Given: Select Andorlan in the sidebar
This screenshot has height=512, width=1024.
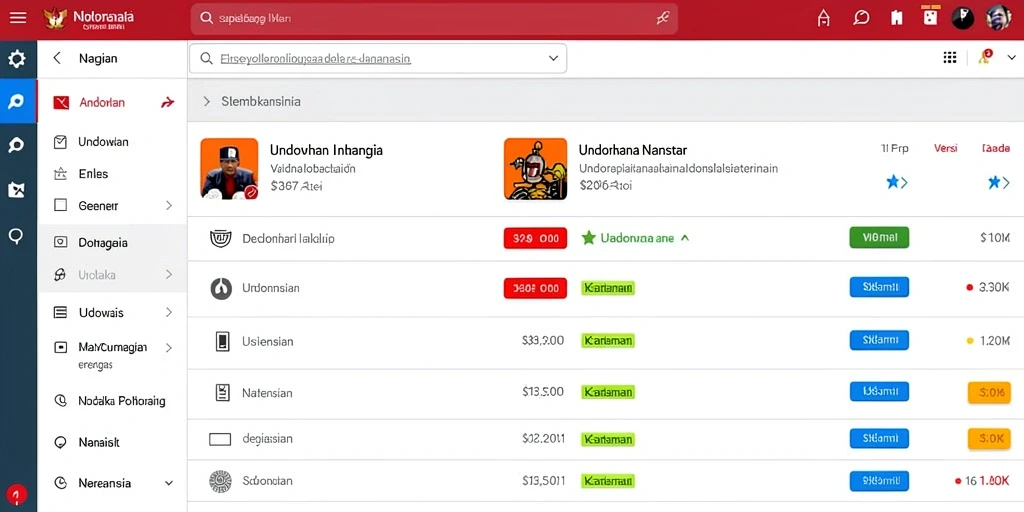Looking at the screenshot, I should point(102,103).
